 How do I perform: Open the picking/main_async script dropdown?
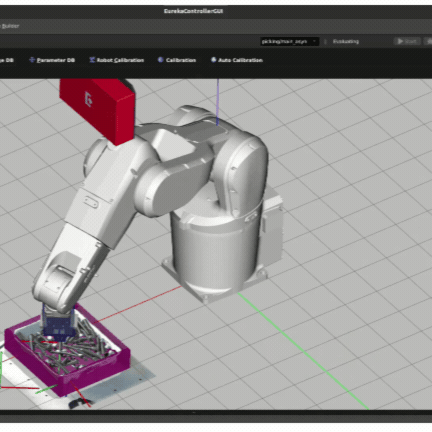click(289, 41)
